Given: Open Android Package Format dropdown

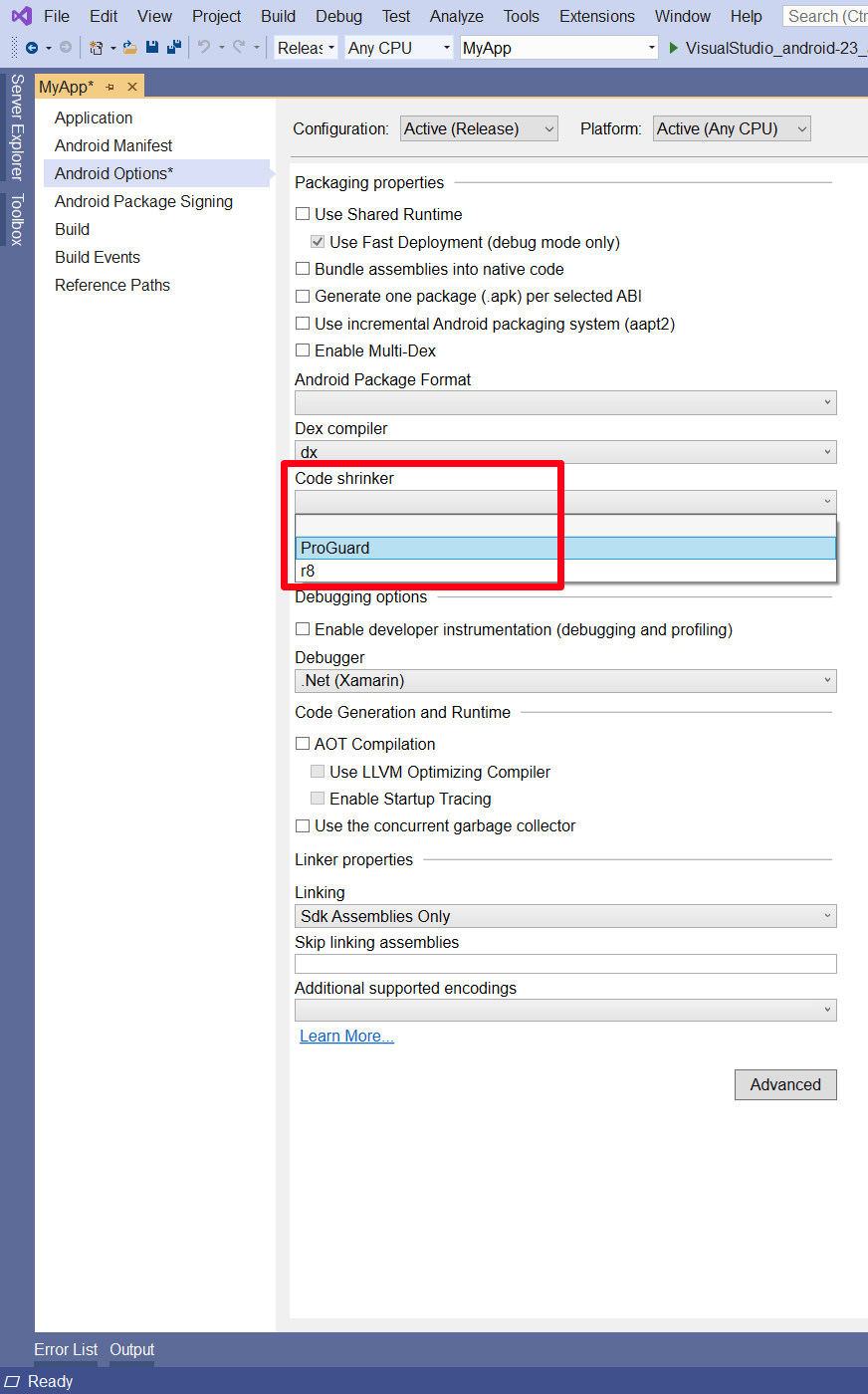Looking at the screenshot, I should pyautogui.click(x=565, y=402).
